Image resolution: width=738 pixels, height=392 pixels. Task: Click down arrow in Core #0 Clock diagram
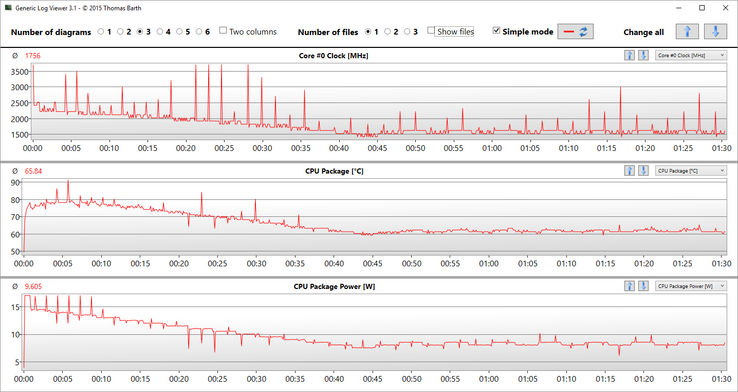pyautogui.click(x=643, y=56)
